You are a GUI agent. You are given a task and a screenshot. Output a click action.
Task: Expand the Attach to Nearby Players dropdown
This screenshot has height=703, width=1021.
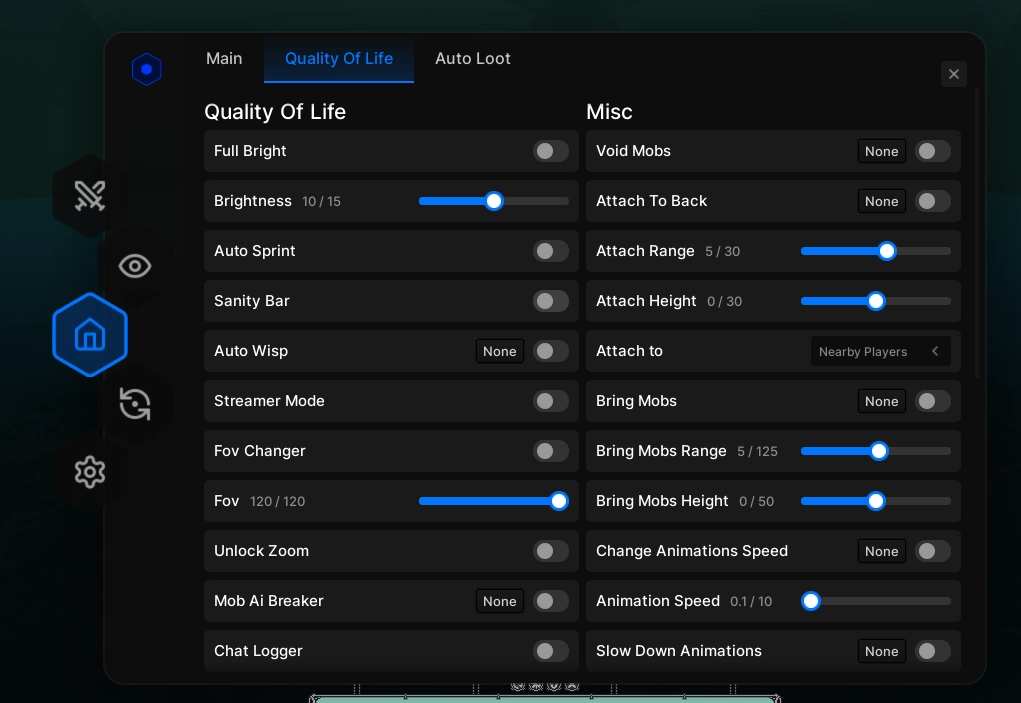[878, 351]
